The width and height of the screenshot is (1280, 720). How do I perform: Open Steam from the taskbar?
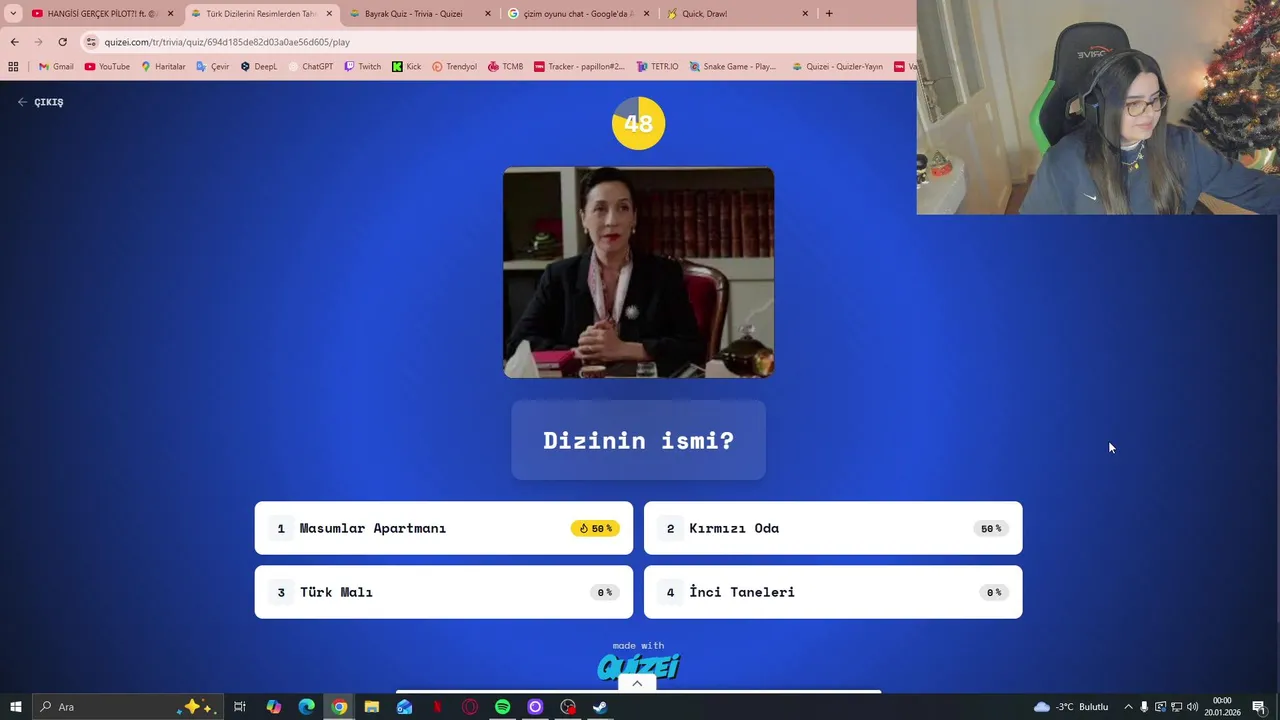click(600, 707)
